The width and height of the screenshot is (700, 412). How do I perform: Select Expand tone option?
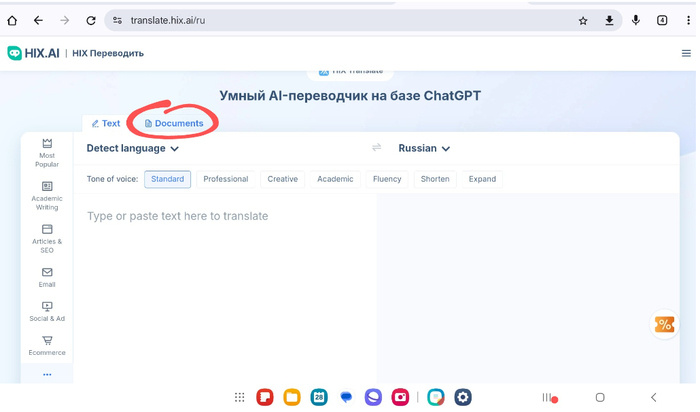click(x=482, y=179)
